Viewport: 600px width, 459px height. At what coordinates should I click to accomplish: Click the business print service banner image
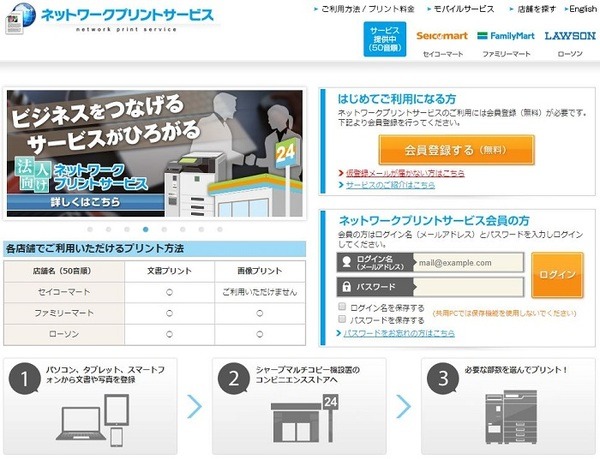click(x=155, y=153)
